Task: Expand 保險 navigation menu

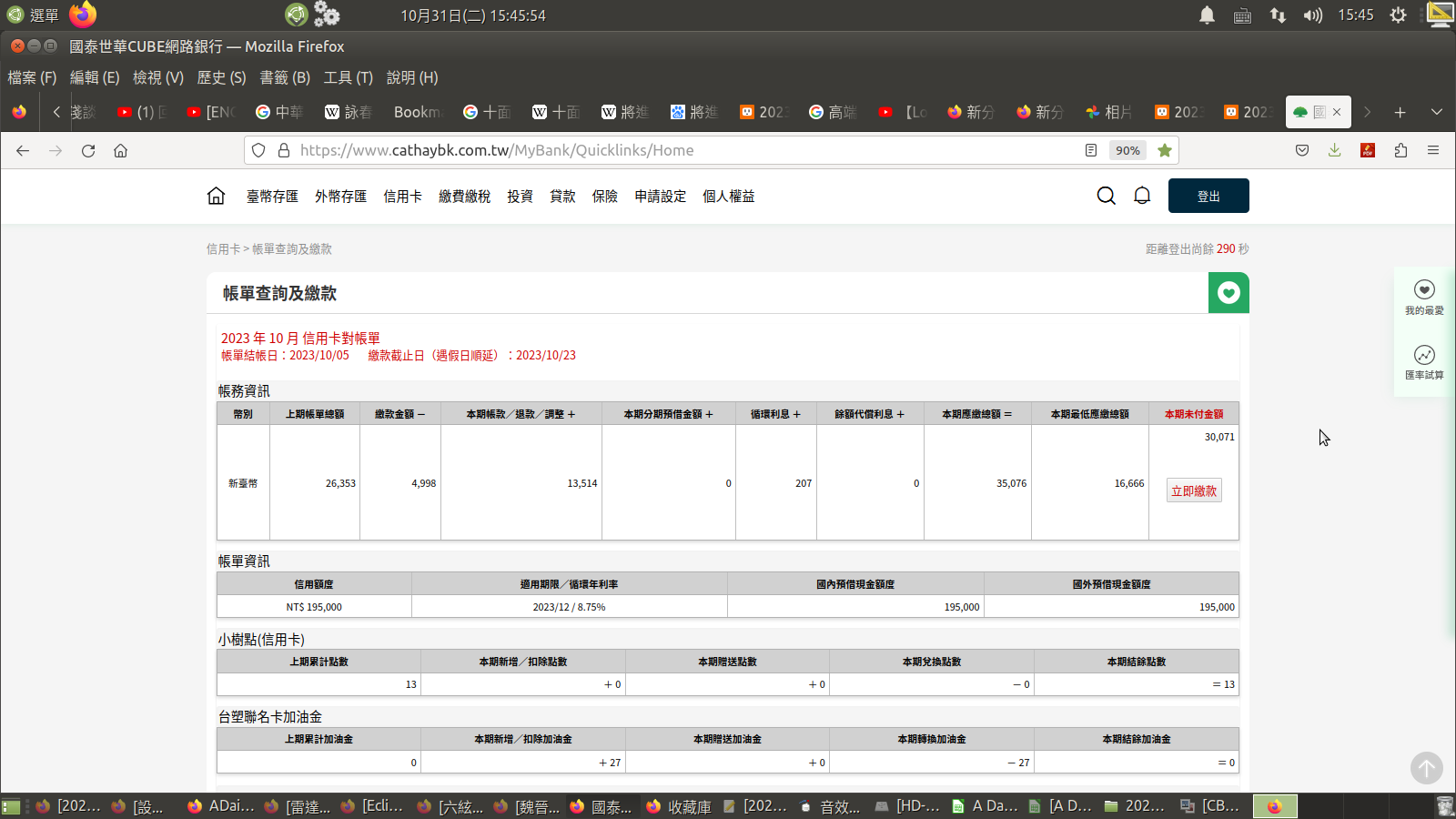Action: (604, 196)
